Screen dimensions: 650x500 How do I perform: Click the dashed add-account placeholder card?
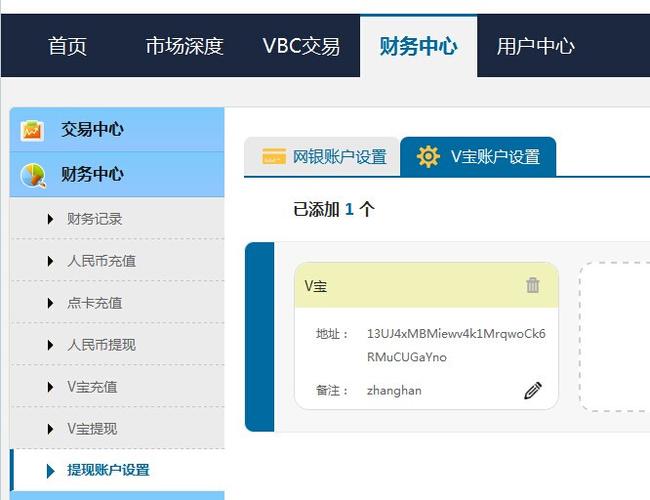coord(615,337)
